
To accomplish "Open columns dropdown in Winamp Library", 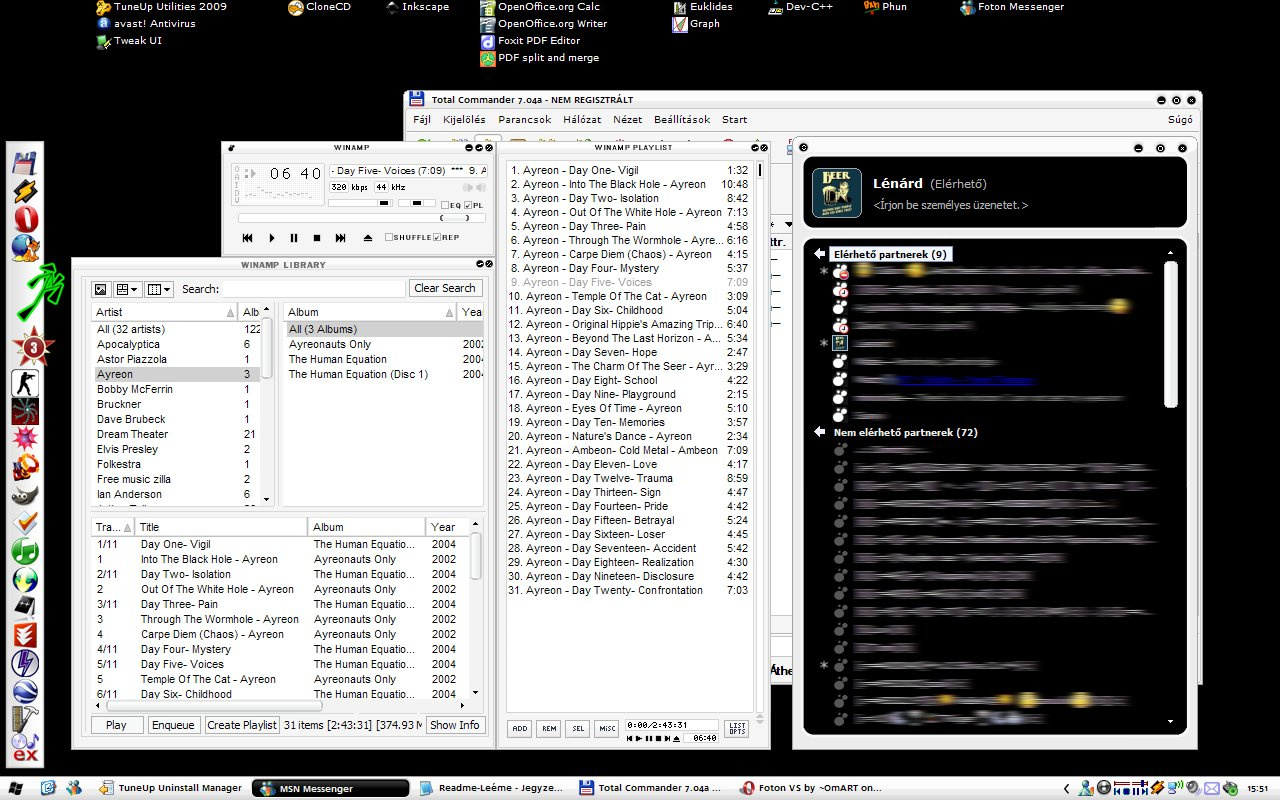I will point(159,289).
